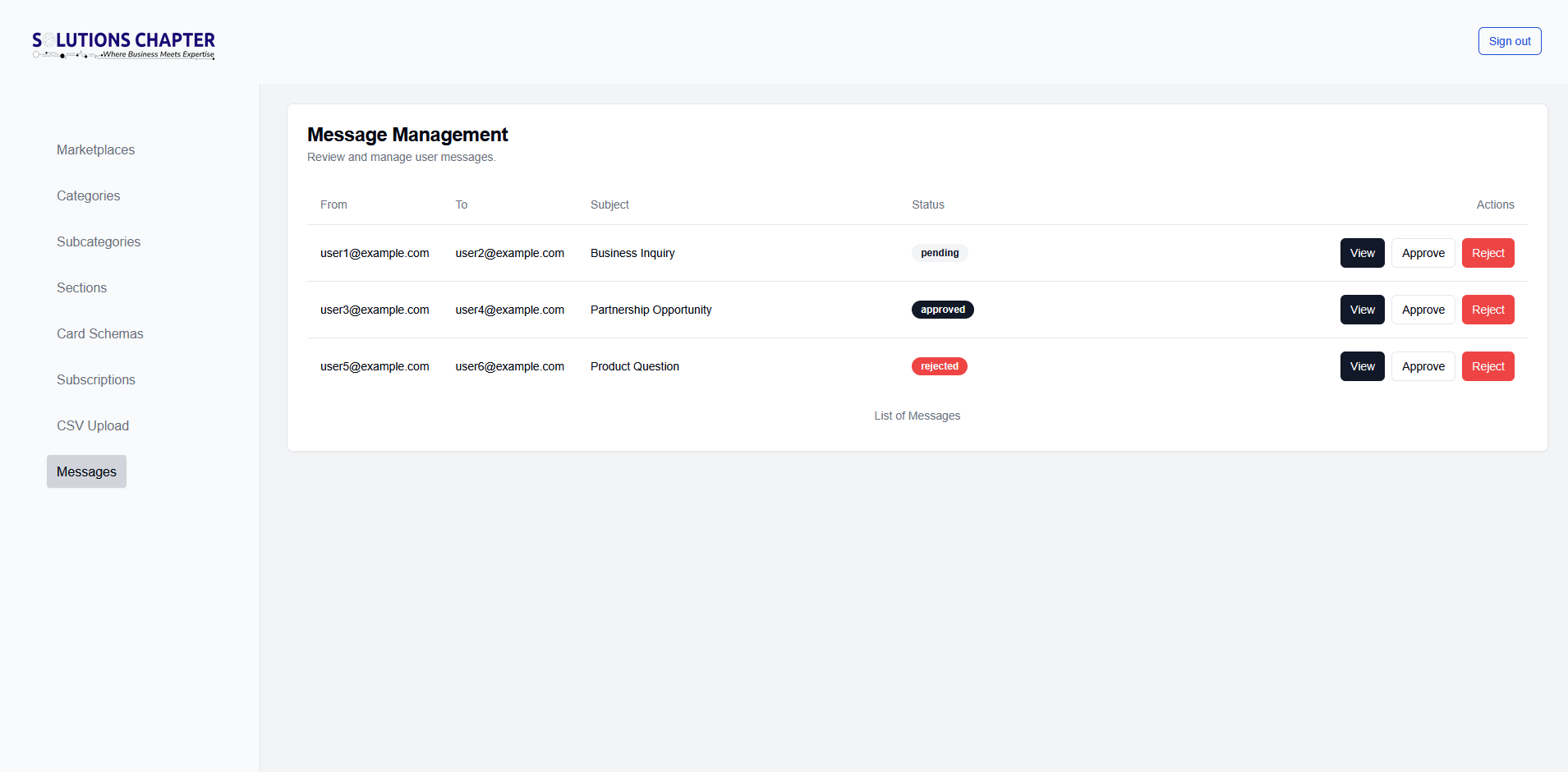Image resolution: width=1568 pixels, height=772 pixels.
Task: View the Partnership Opportunity message
Action: click(1362, 310)
